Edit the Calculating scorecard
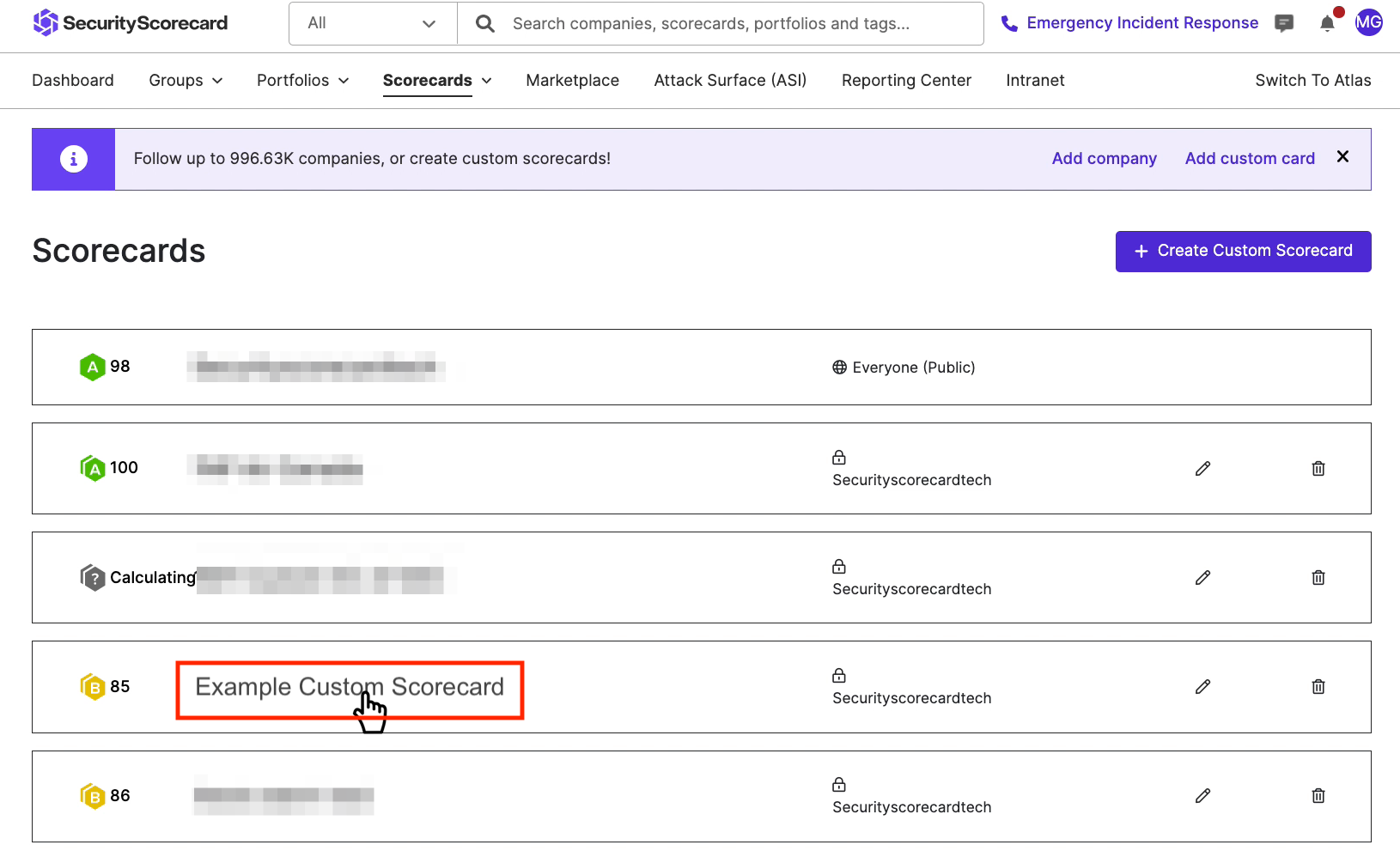This screenshot has height=857, width=1400. pos(1202,577)
